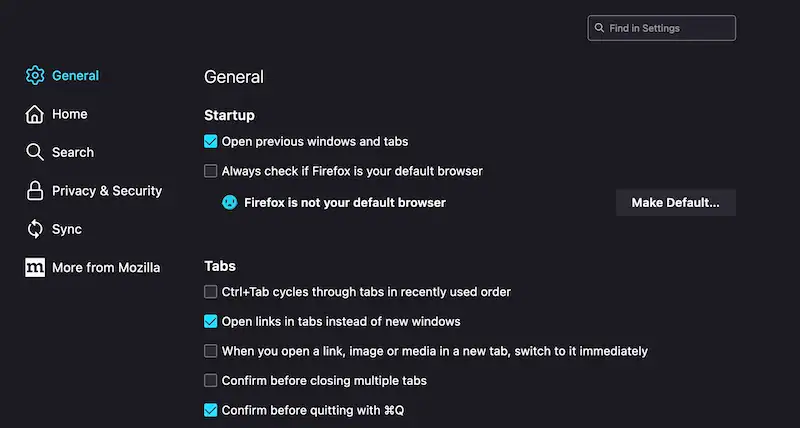The height and width of the screenshot is (428, 800).
Task: Open More from Mozilla page
Action: [105, 267]
